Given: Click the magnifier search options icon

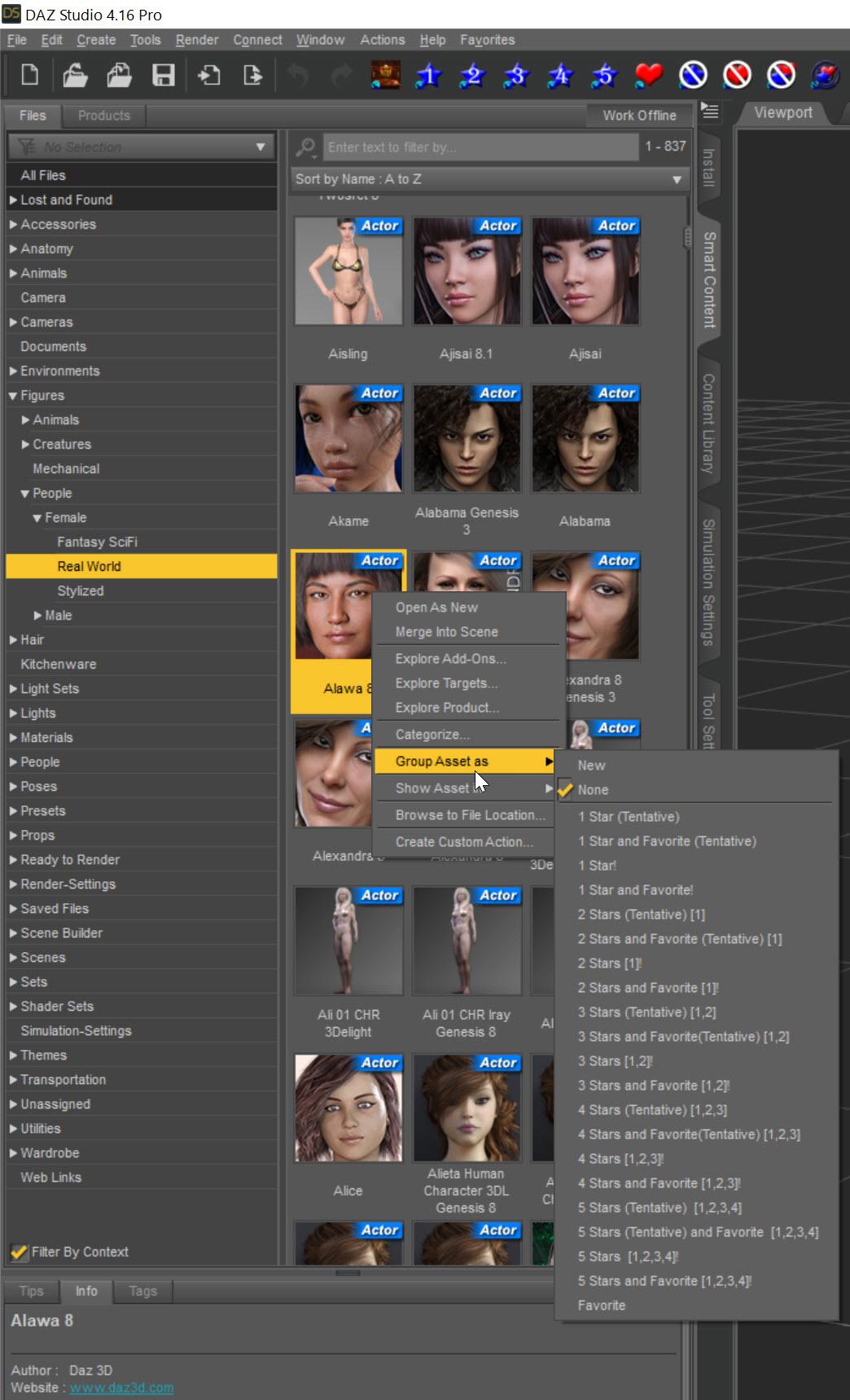Looking at the screenshot, I should [x=305, y=147].
